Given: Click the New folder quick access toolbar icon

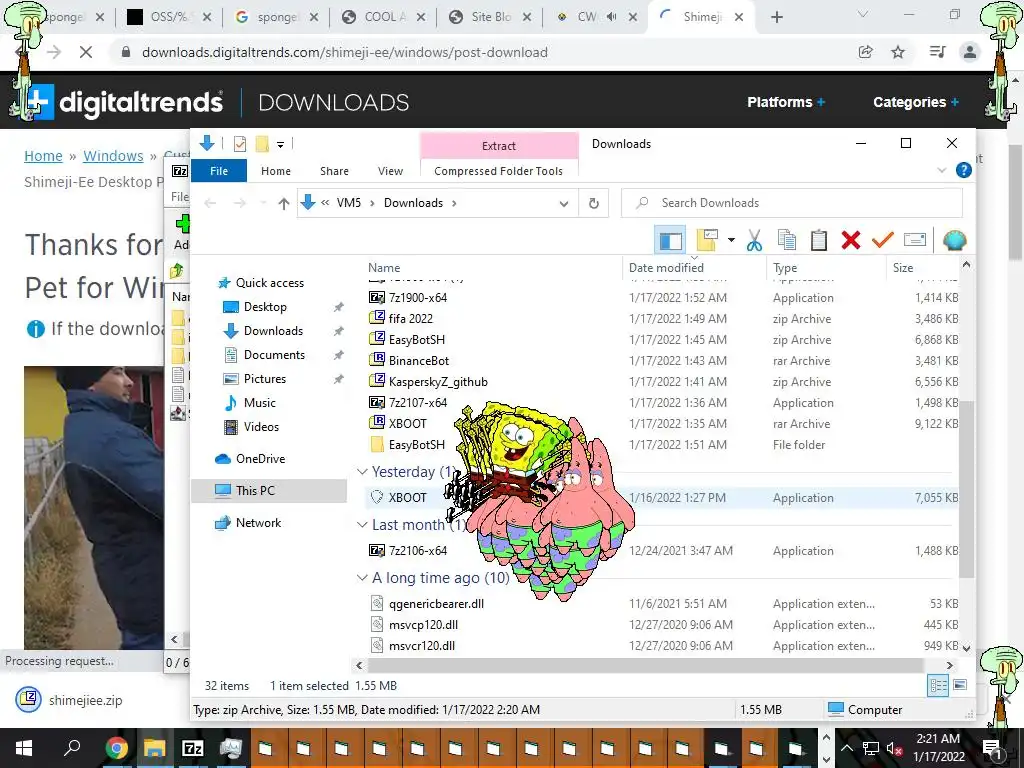Looking at the screenshot, I should pos(262,144).
